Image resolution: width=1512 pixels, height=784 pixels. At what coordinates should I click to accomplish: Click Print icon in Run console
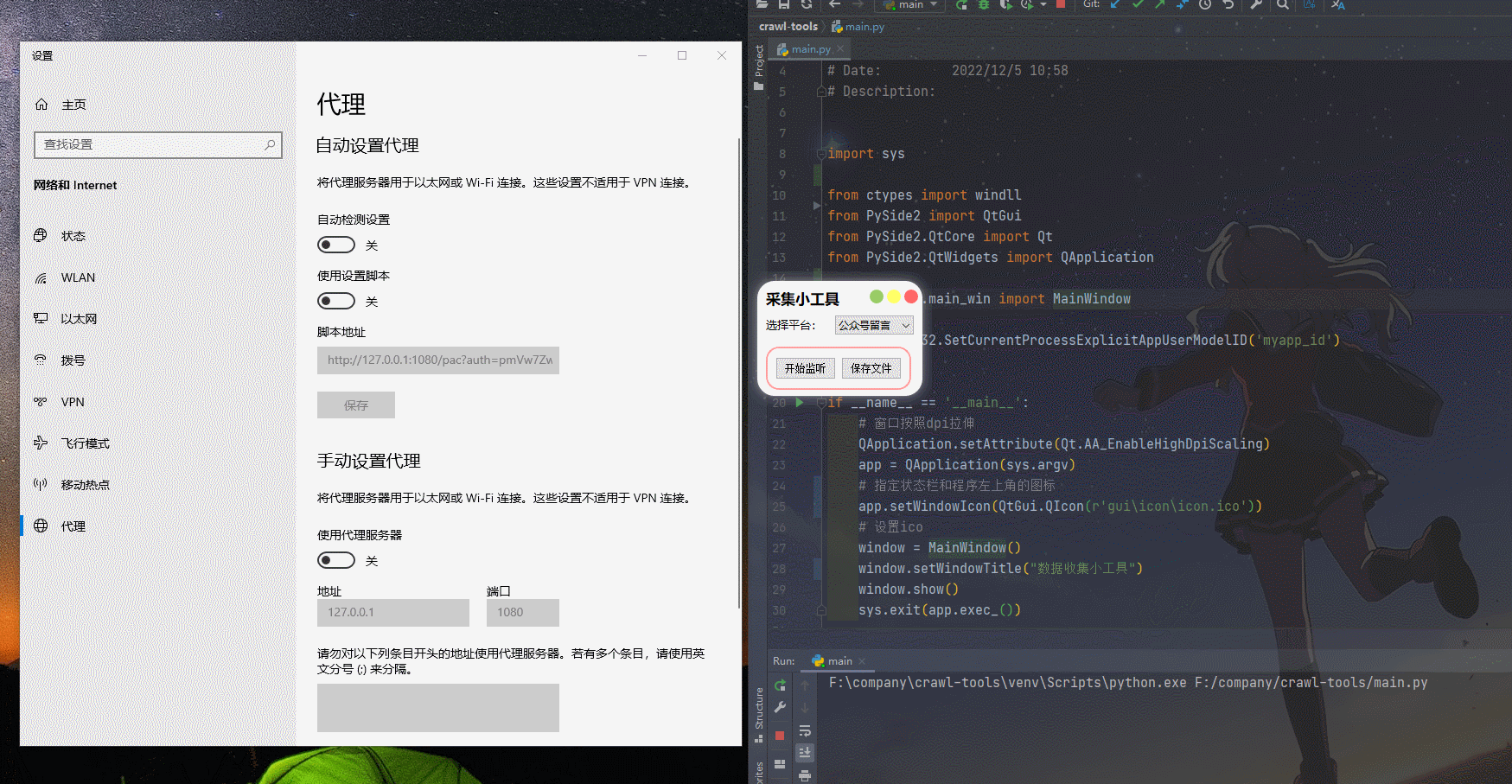[805, 775]
